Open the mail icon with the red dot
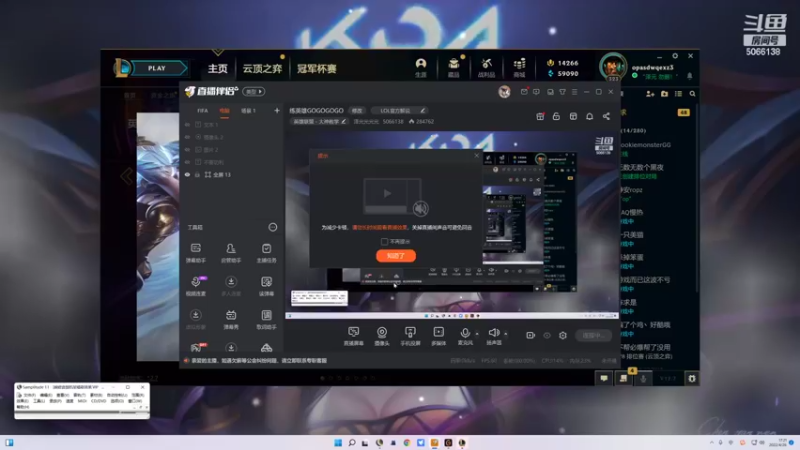This screenshot has height=450, width=800. 524,92
